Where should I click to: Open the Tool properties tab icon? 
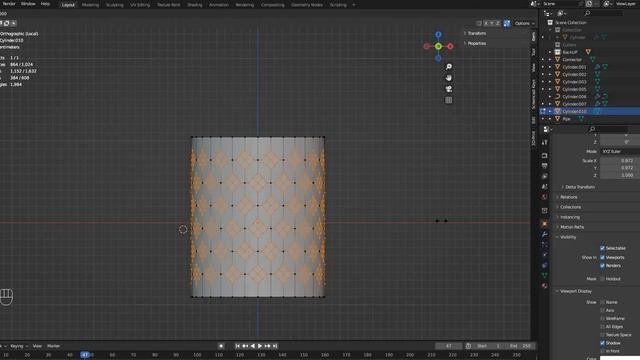[x=544, y=142]
